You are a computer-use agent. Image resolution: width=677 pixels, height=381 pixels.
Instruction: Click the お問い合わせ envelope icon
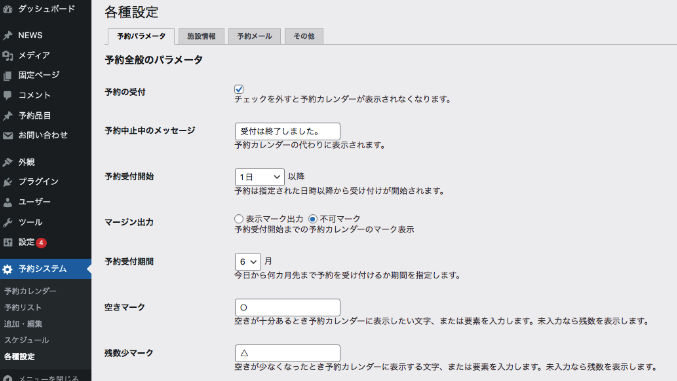(x=8, y=136)
